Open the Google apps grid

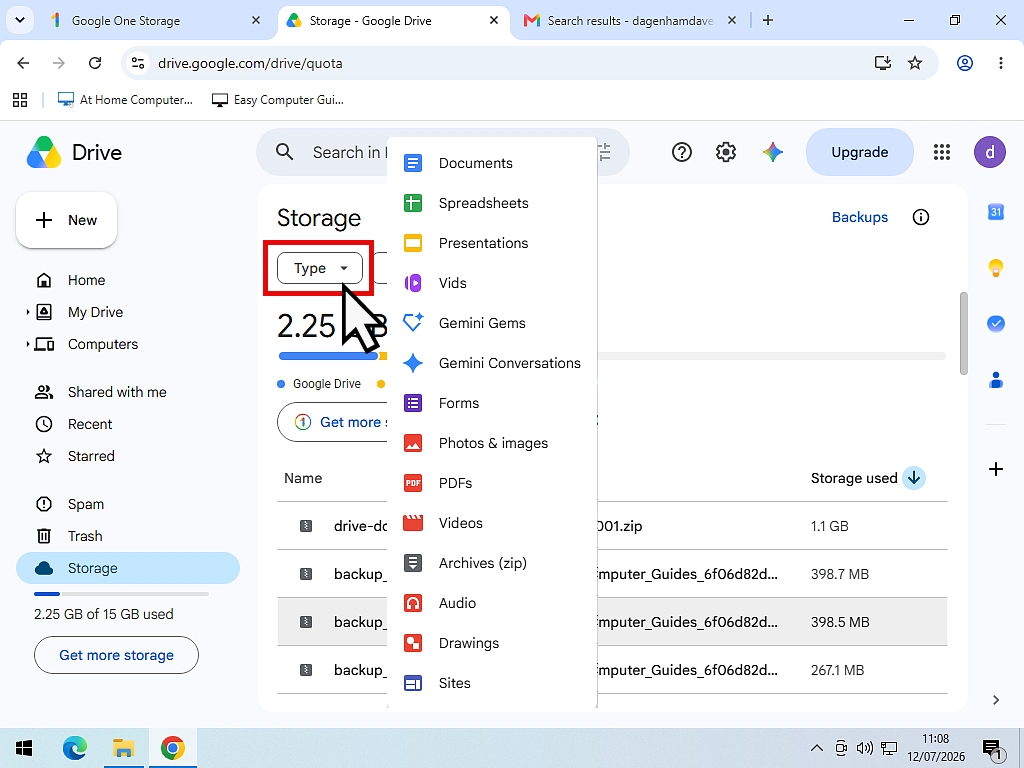tap(942, 152)
